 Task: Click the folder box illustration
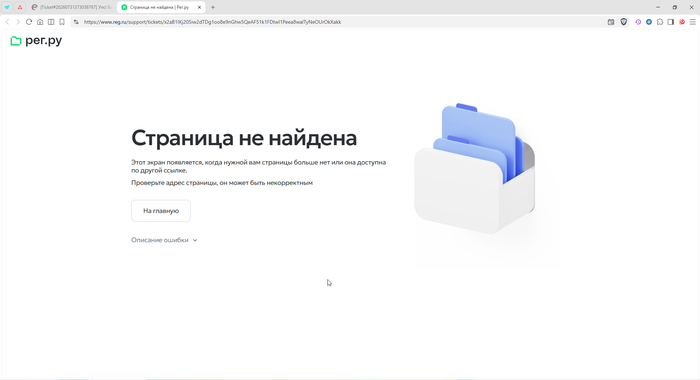[475, 169]
